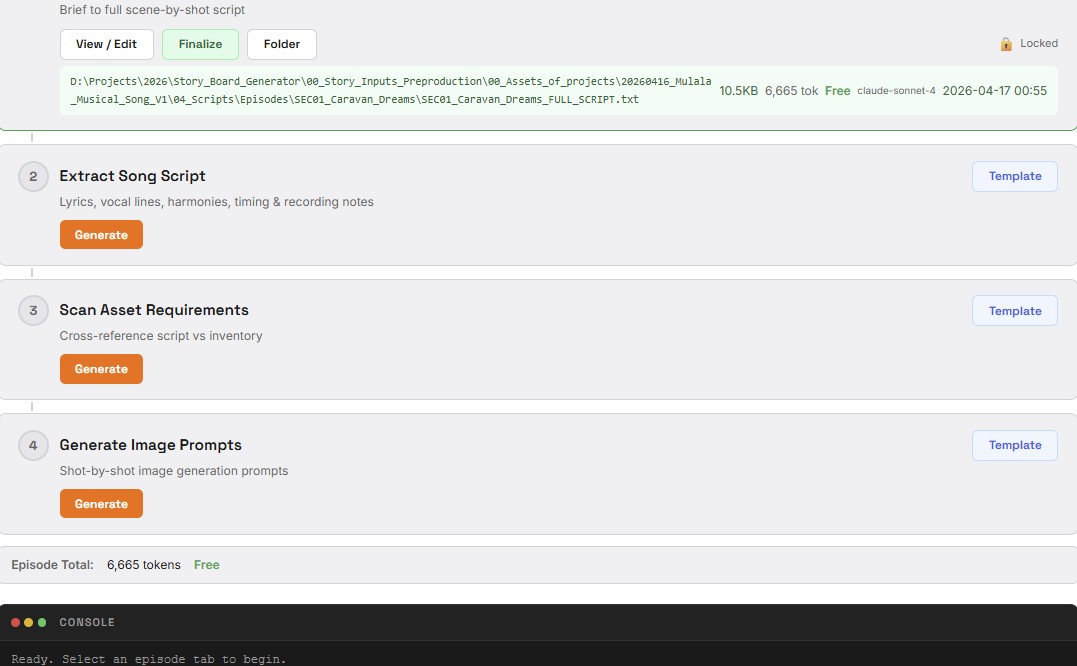
Task: Click the 'Ready. Select an episode tab' message
Action: tap(148, 659)
